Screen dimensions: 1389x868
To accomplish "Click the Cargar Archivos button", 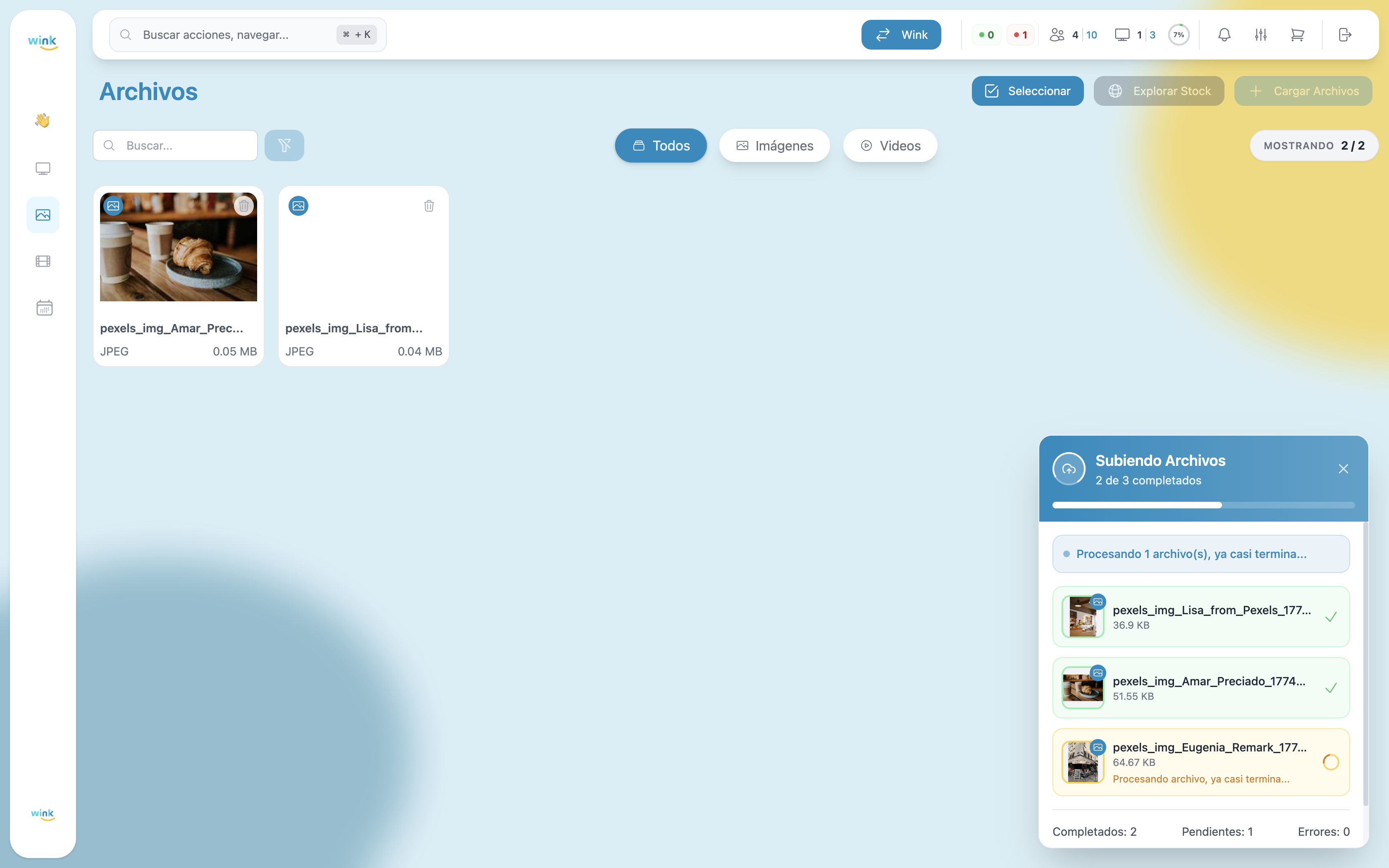I will click(x=1303, y=91).
